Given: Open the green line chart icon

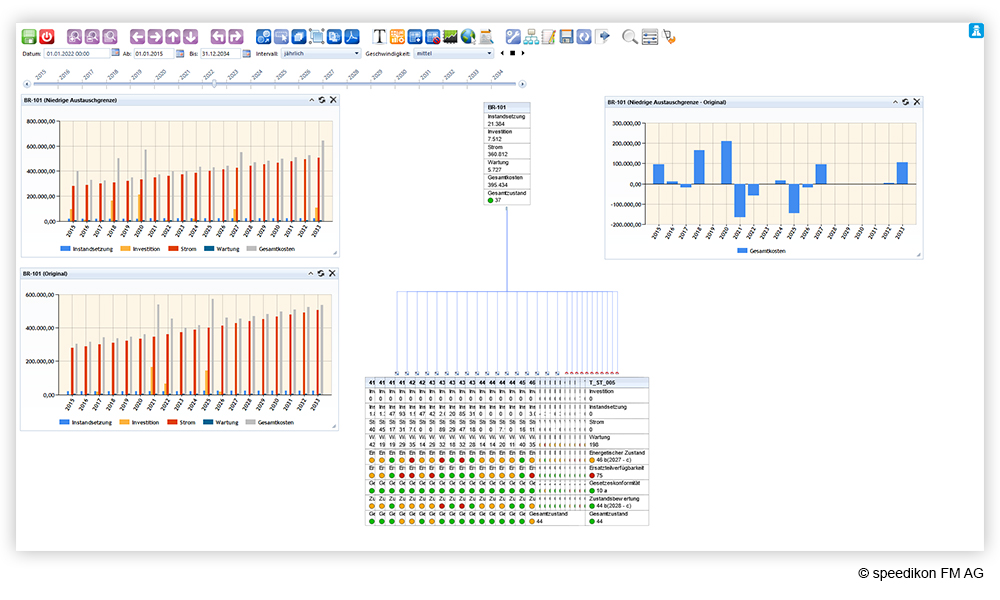Looking at the screenshot, I should point(450,37).
